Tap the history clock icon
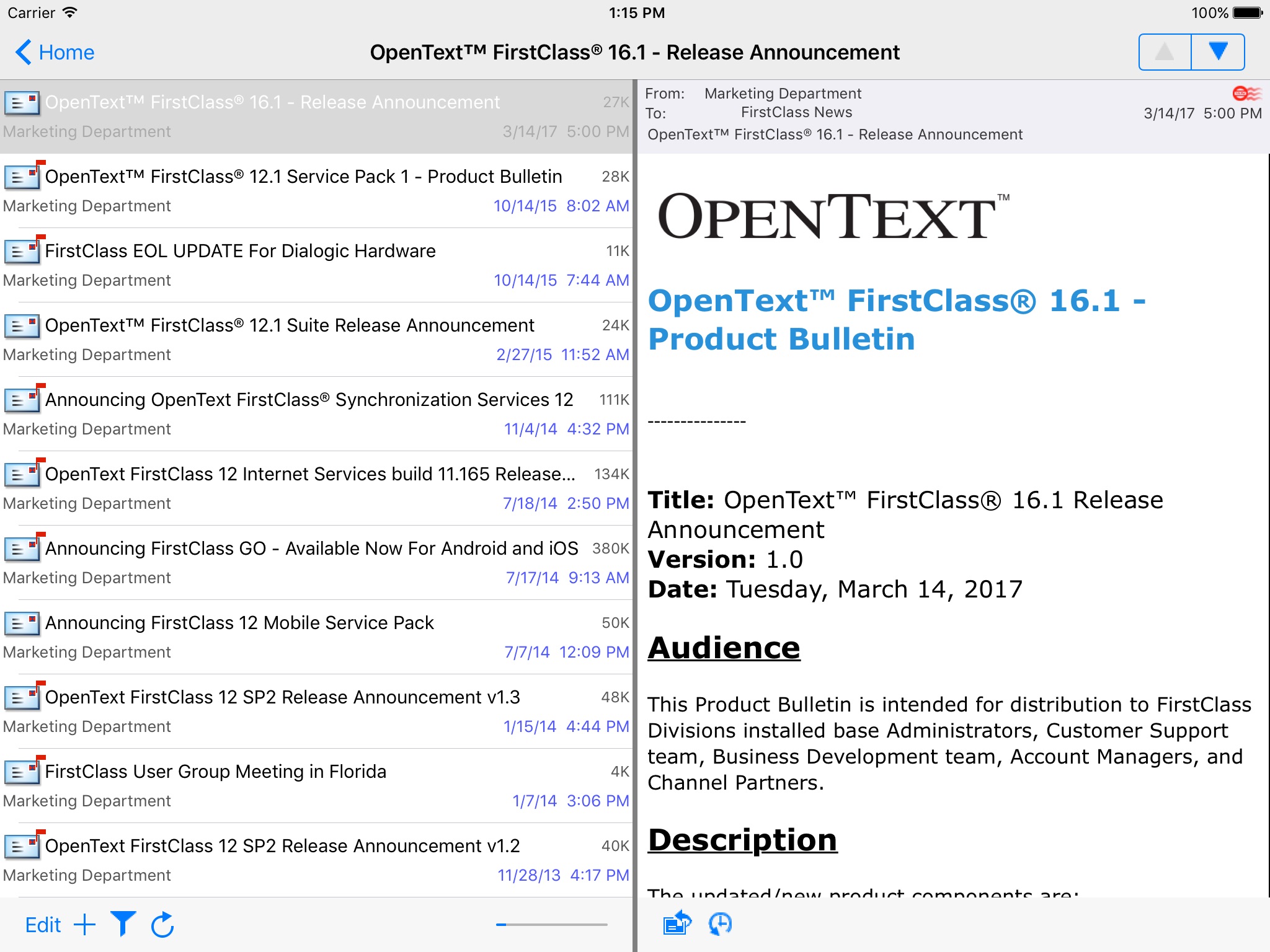Viewport: 1270px width, 952px height. (x=720, y=923)
